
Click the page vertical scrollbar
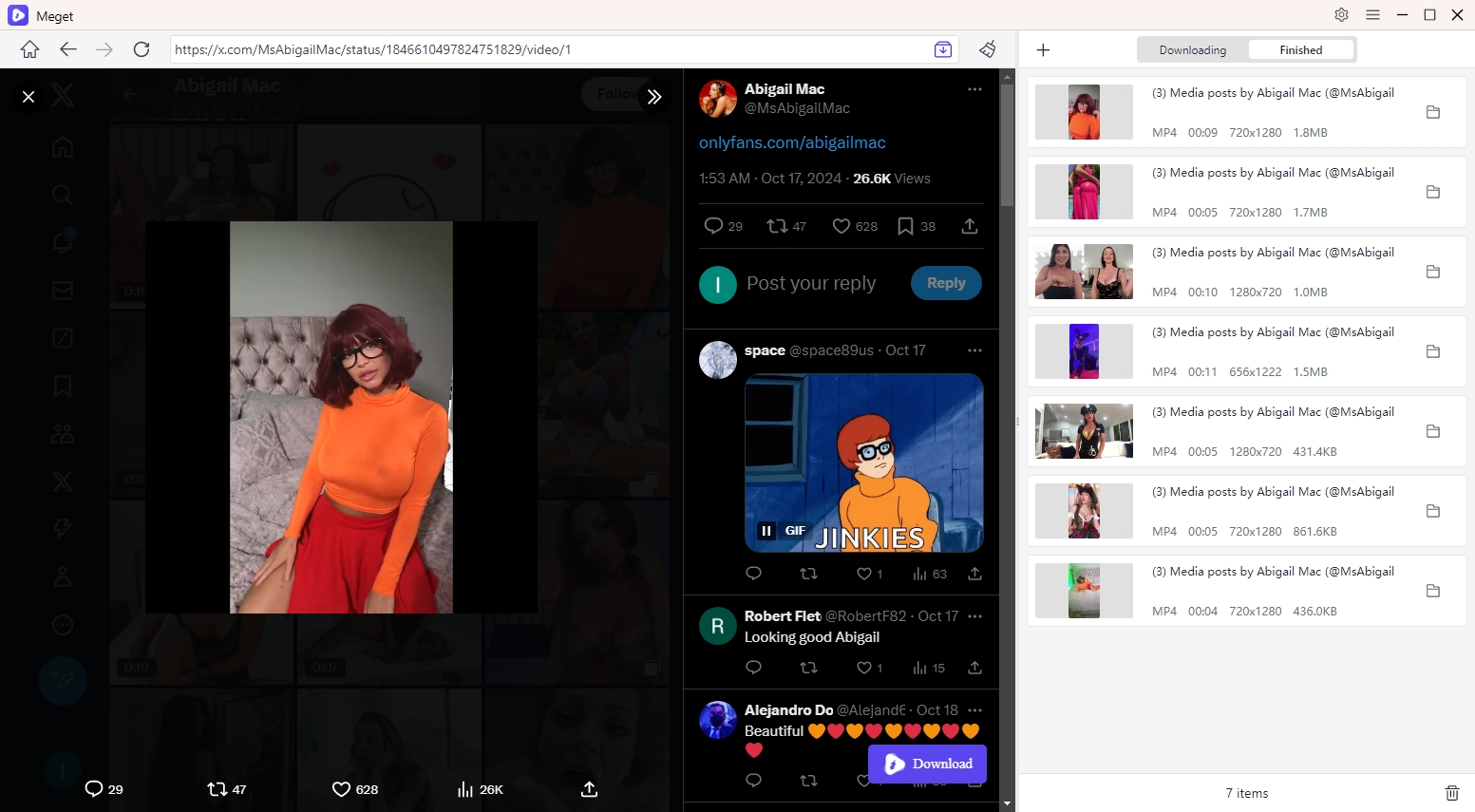(1007, 144)
